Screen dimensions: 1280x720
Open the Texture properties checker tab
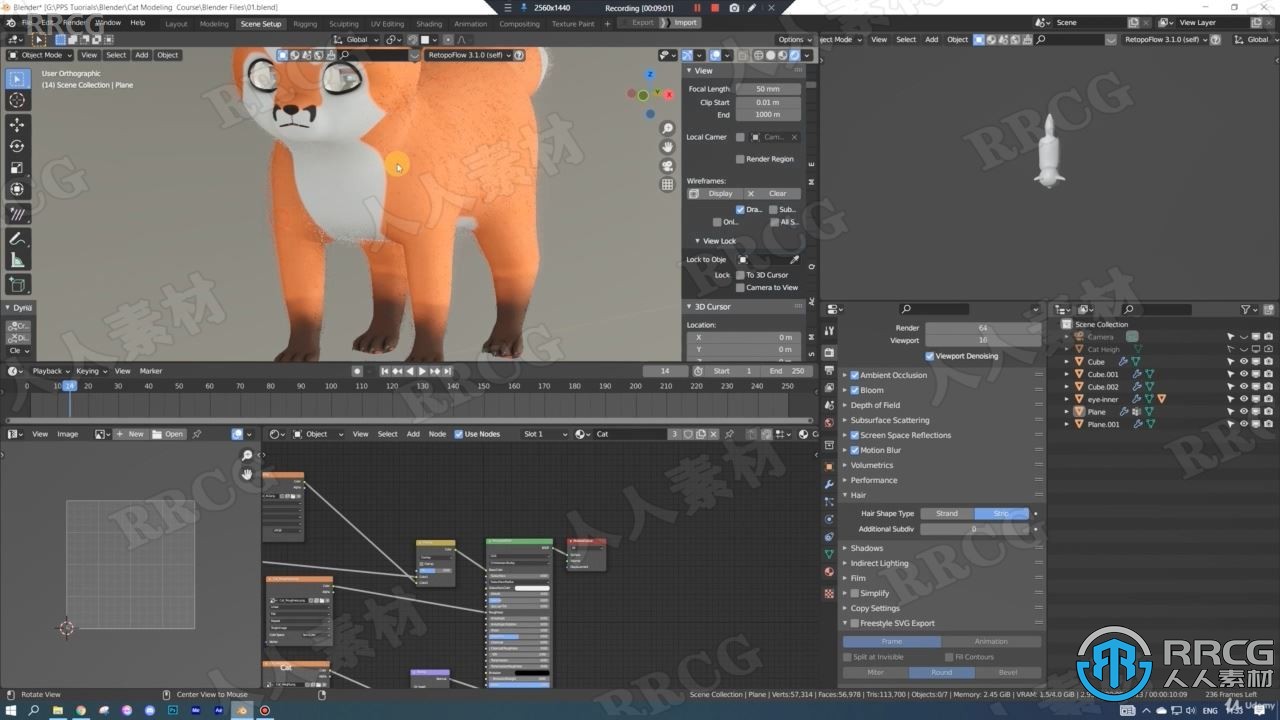(x=829, y=593)
